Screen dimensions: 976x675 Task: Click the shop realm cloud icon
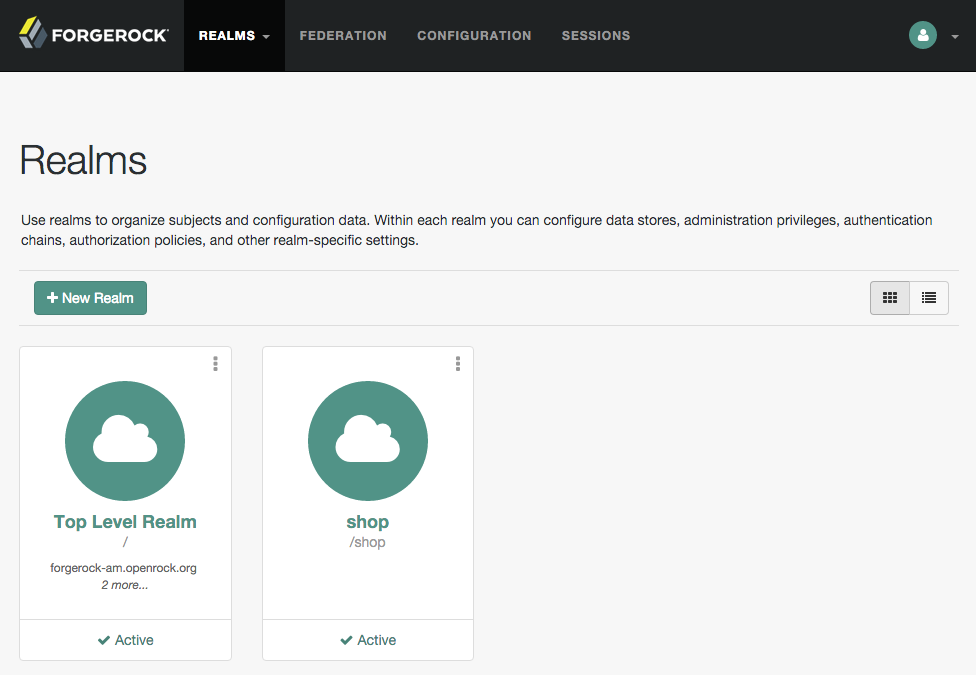pos(368,440)
